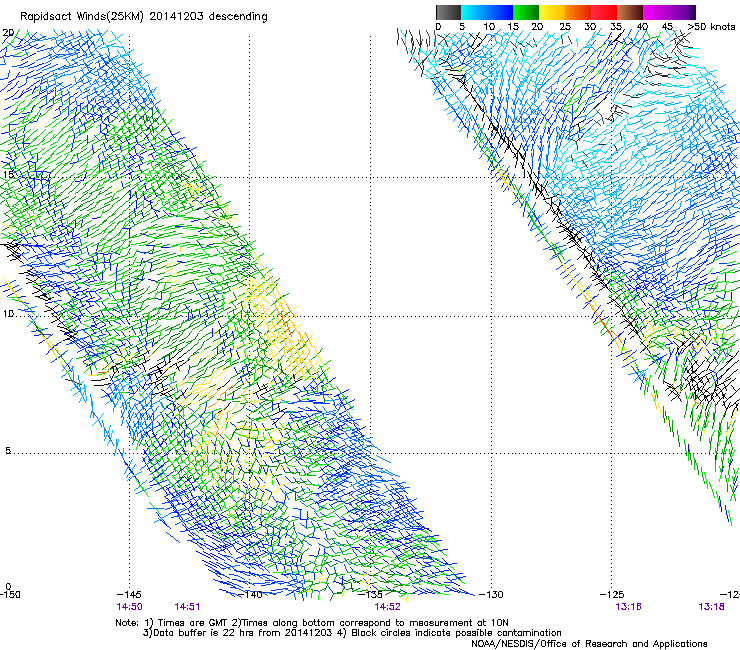Select the longitude label '-125'

click(612, 594)
